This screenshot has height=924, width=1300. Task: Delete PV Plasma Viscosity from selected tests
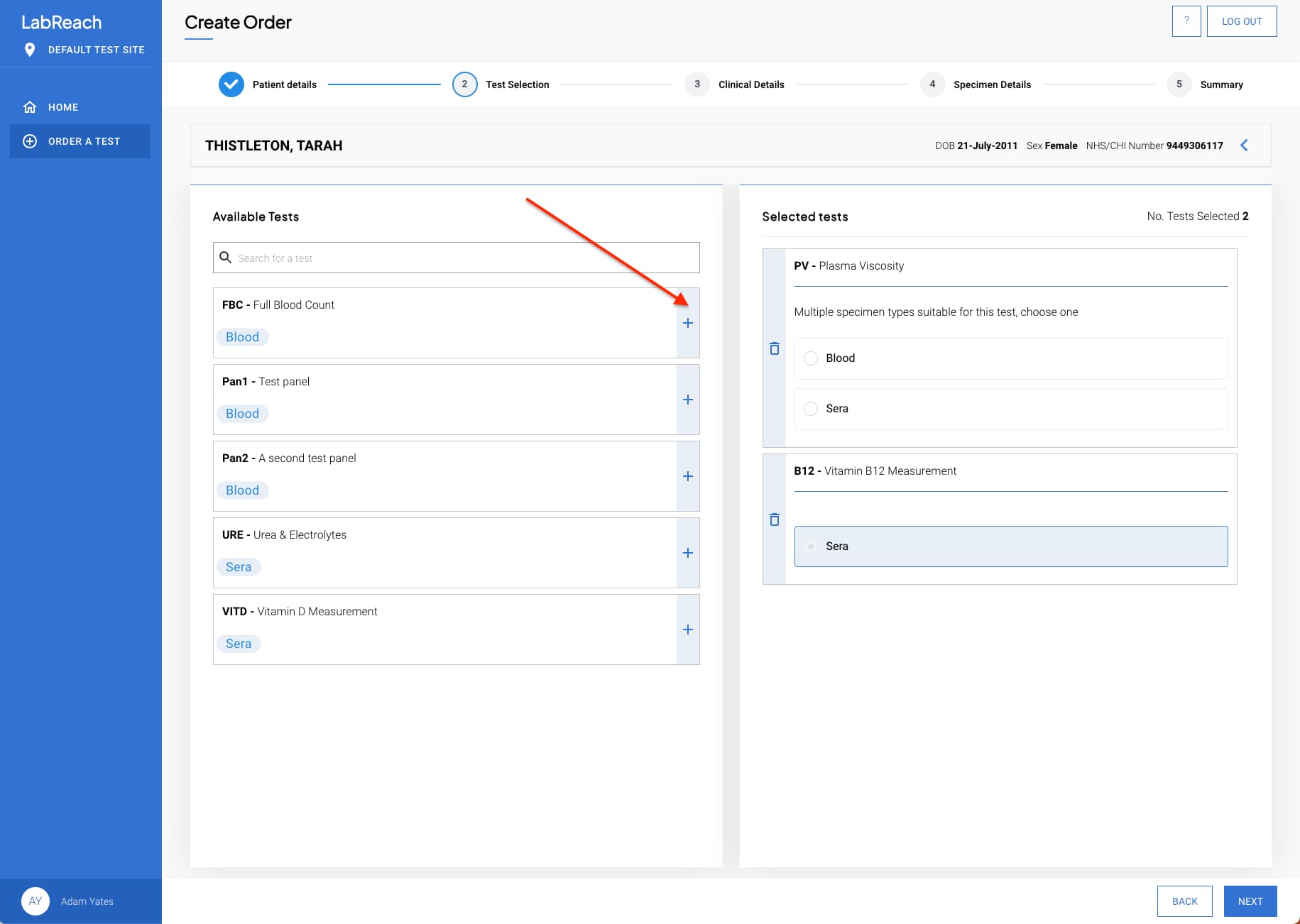click(775, 348)
